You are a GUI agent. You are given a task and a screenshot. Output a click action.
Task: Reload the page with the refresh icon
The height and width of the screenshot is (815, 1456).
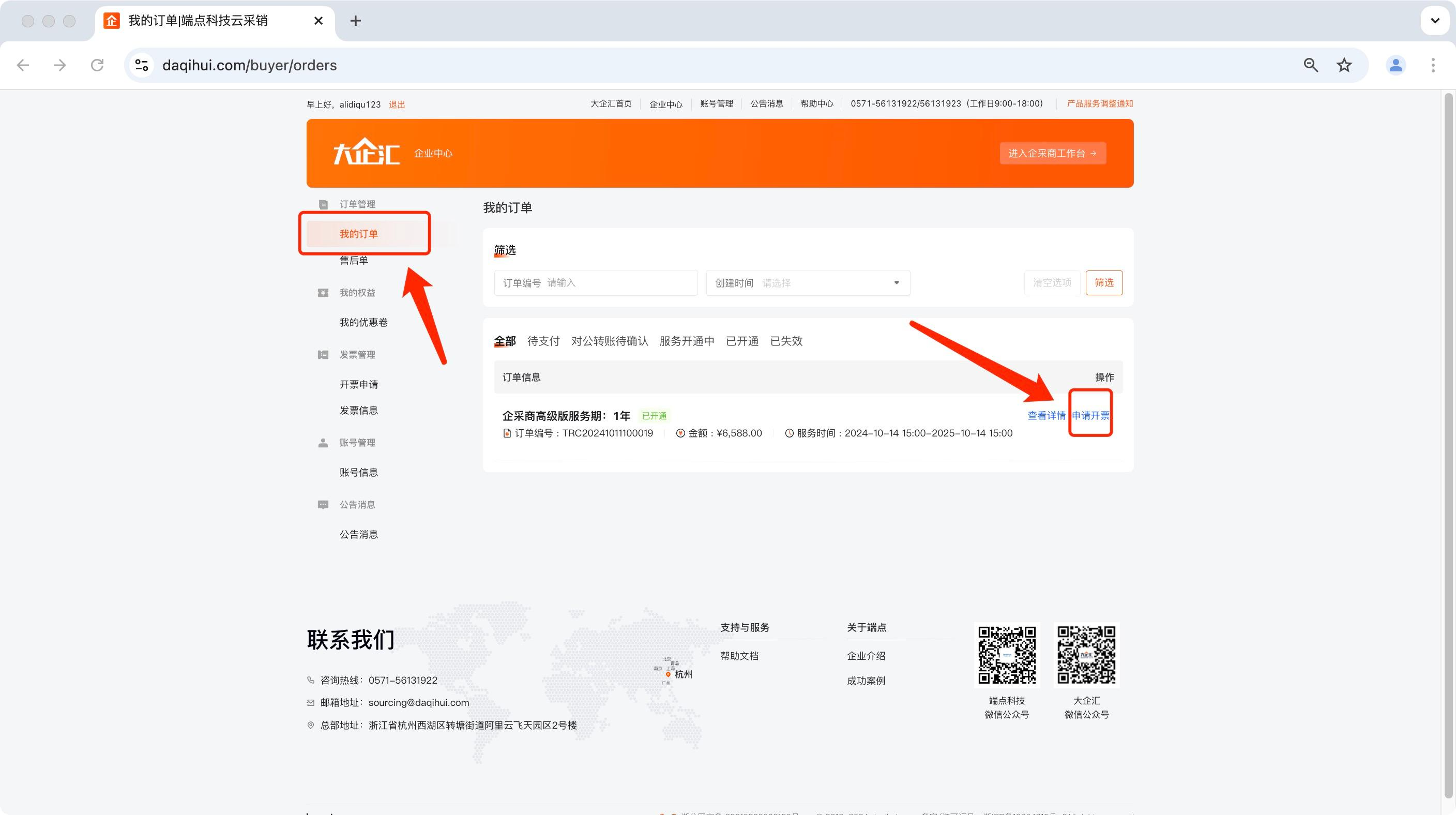[97, 65]
